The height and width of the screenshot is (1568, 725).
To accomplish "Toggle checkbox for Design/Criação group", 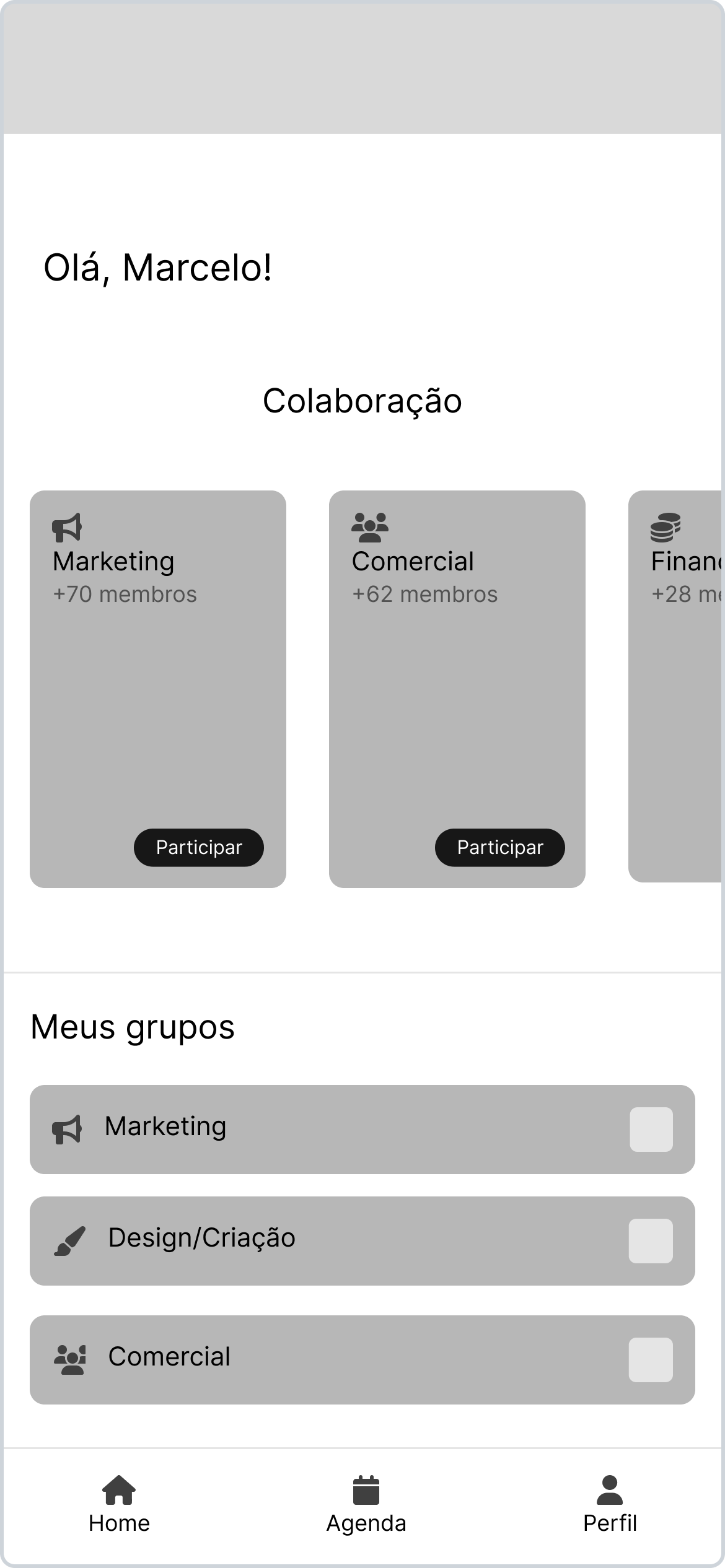I will (651, 1241).
